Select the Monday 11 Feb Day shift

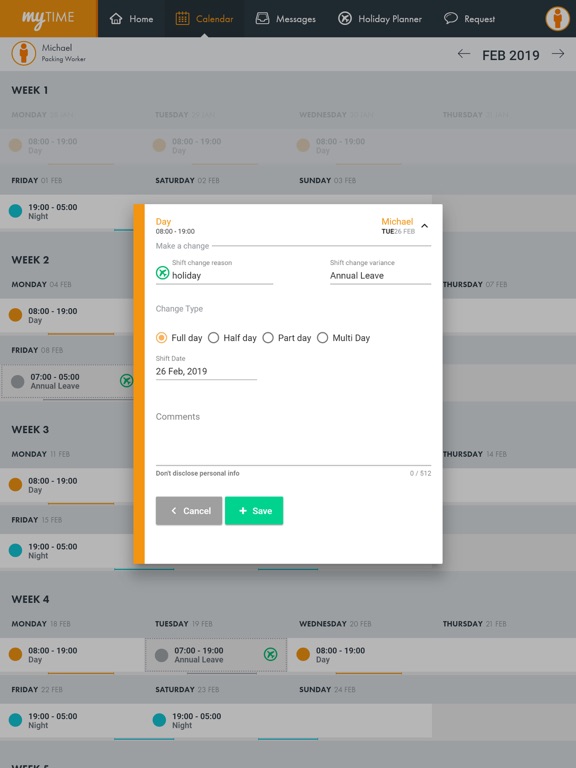tap(67, 485)
